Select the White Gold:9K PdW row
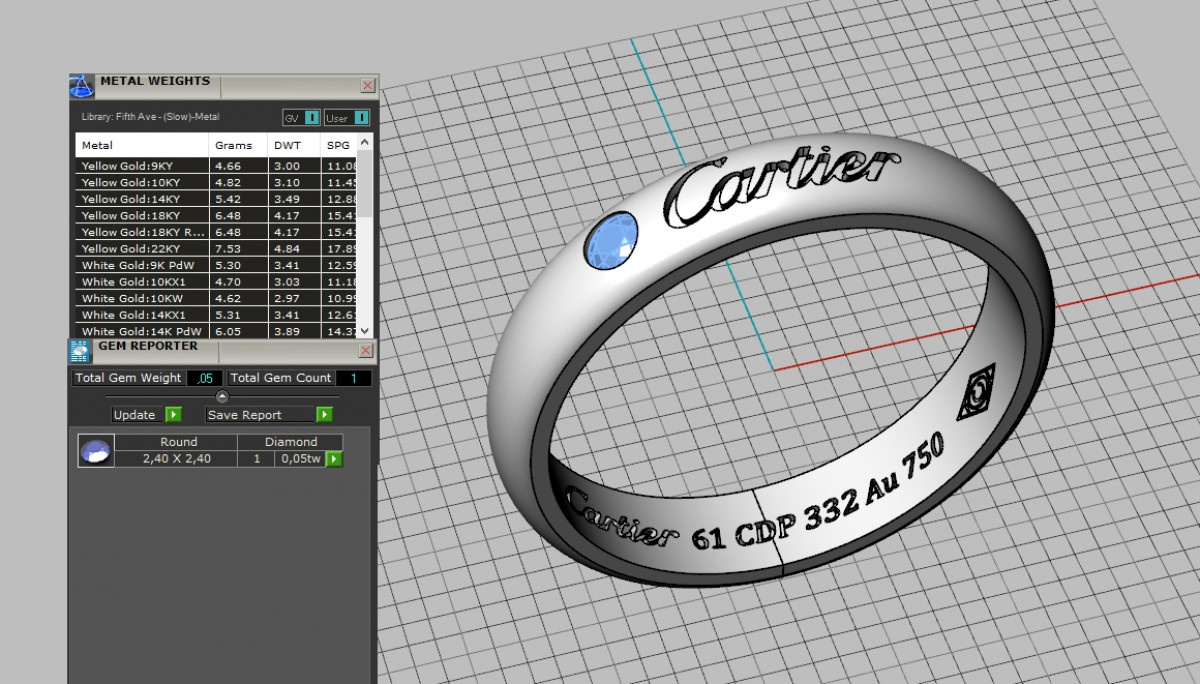 coord(217,266)
